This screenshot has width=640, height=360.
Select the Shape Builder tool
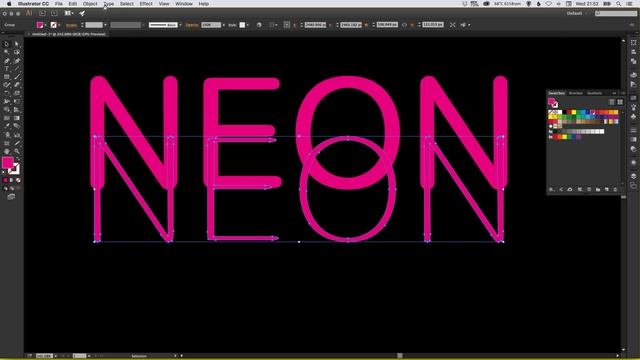(7, 109)
